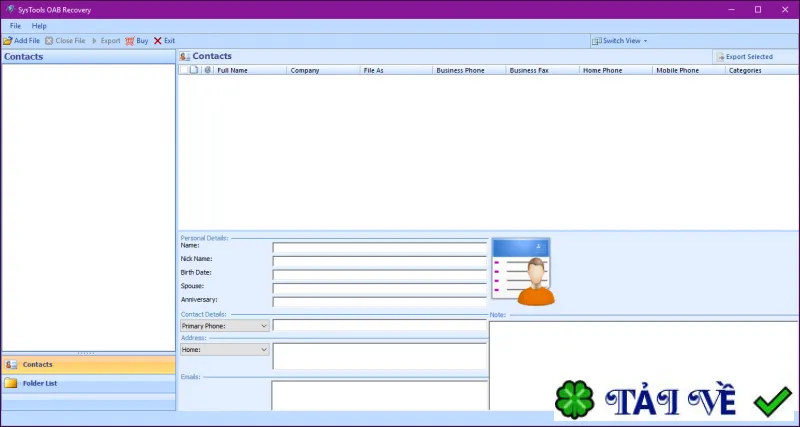Viewport: 800px width, 427px height.
Task: Click the Buy shopping cart icon
Action: coord(130,41)
